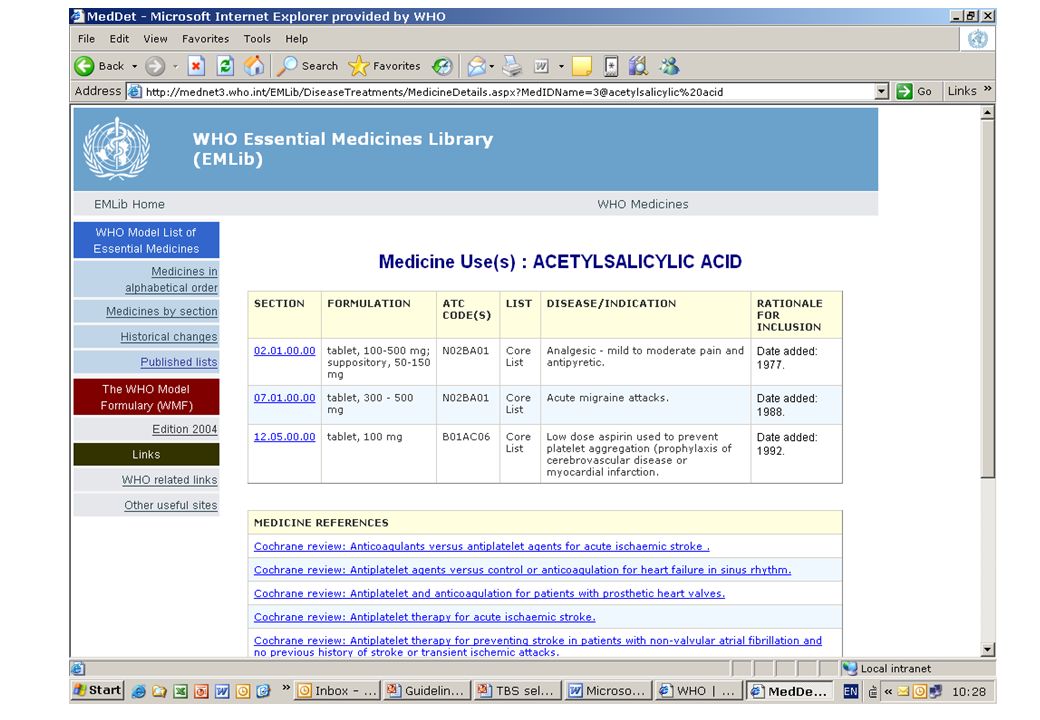Open section 12.05.00.00 link

point(285,437)
